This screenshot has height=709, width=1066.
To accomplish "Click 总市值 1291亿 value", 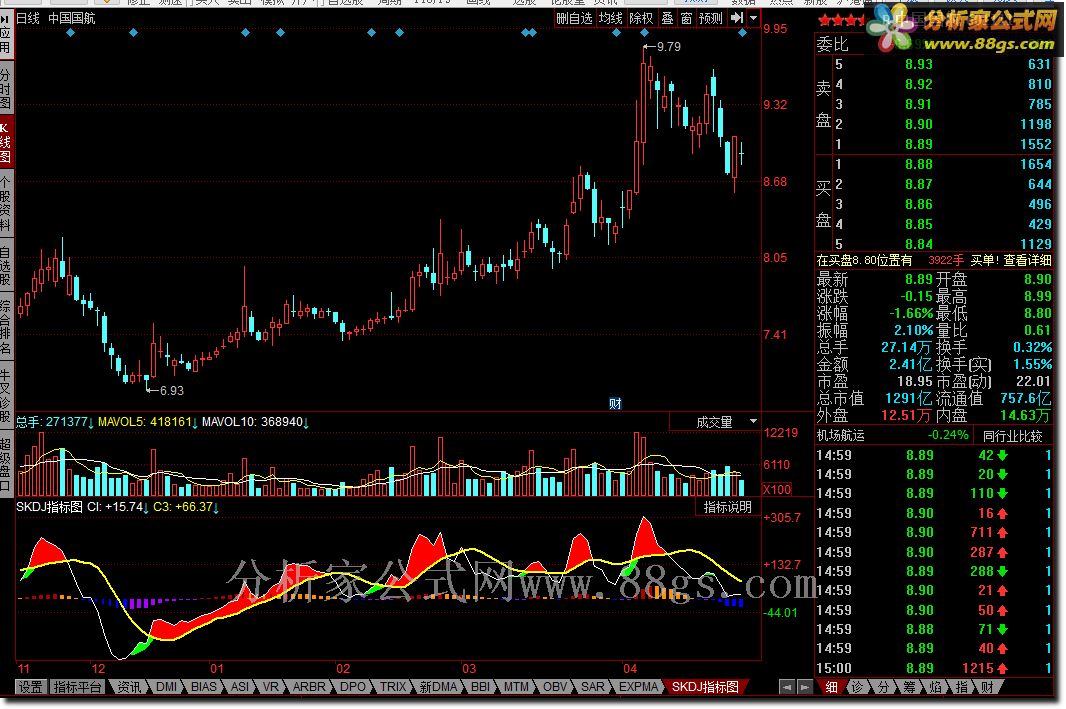I will (908, 398).
